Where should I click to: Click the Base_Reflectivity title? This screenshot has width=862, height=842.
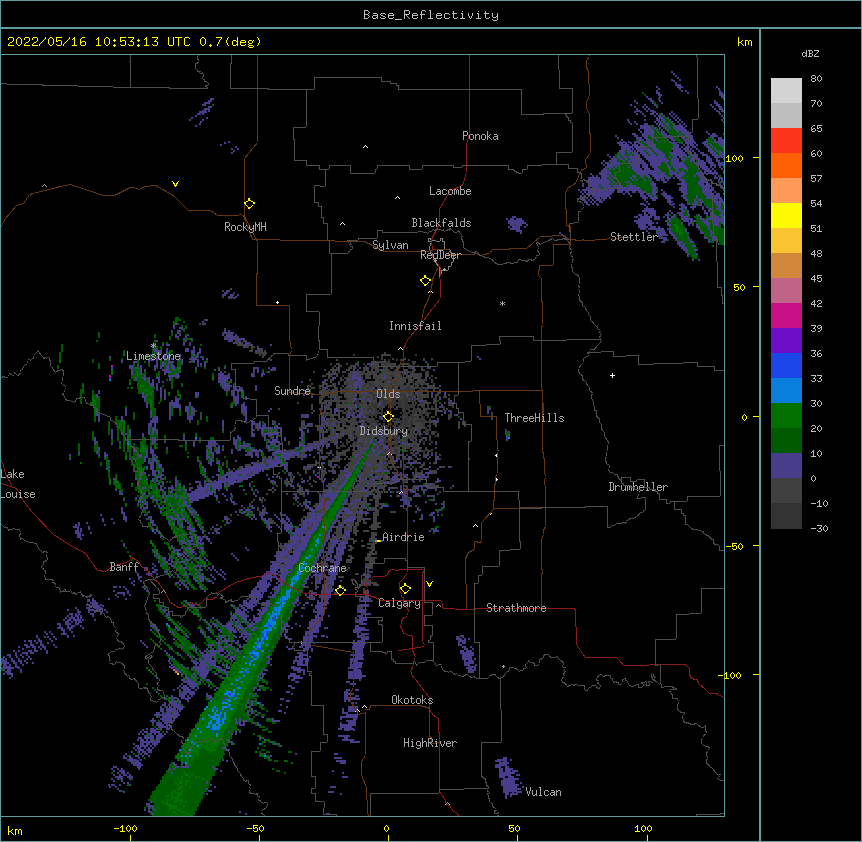[x=431, y=15]
